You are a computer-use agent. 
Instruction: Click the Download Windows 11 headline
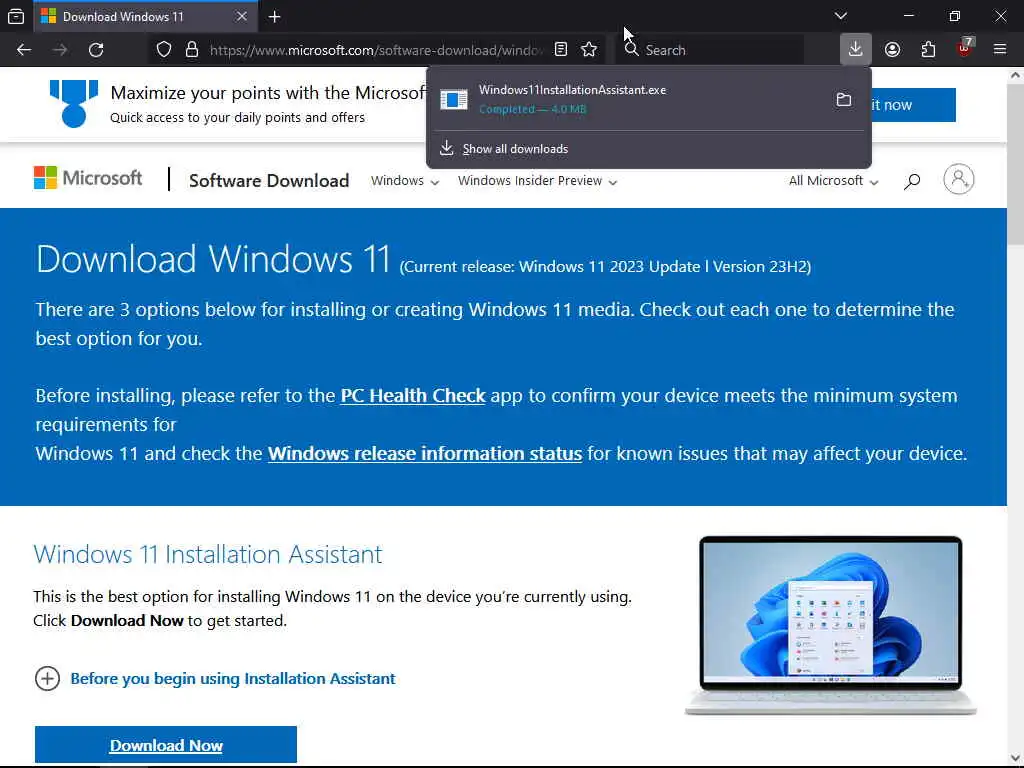pyautogui.click(x=213, y=259)
